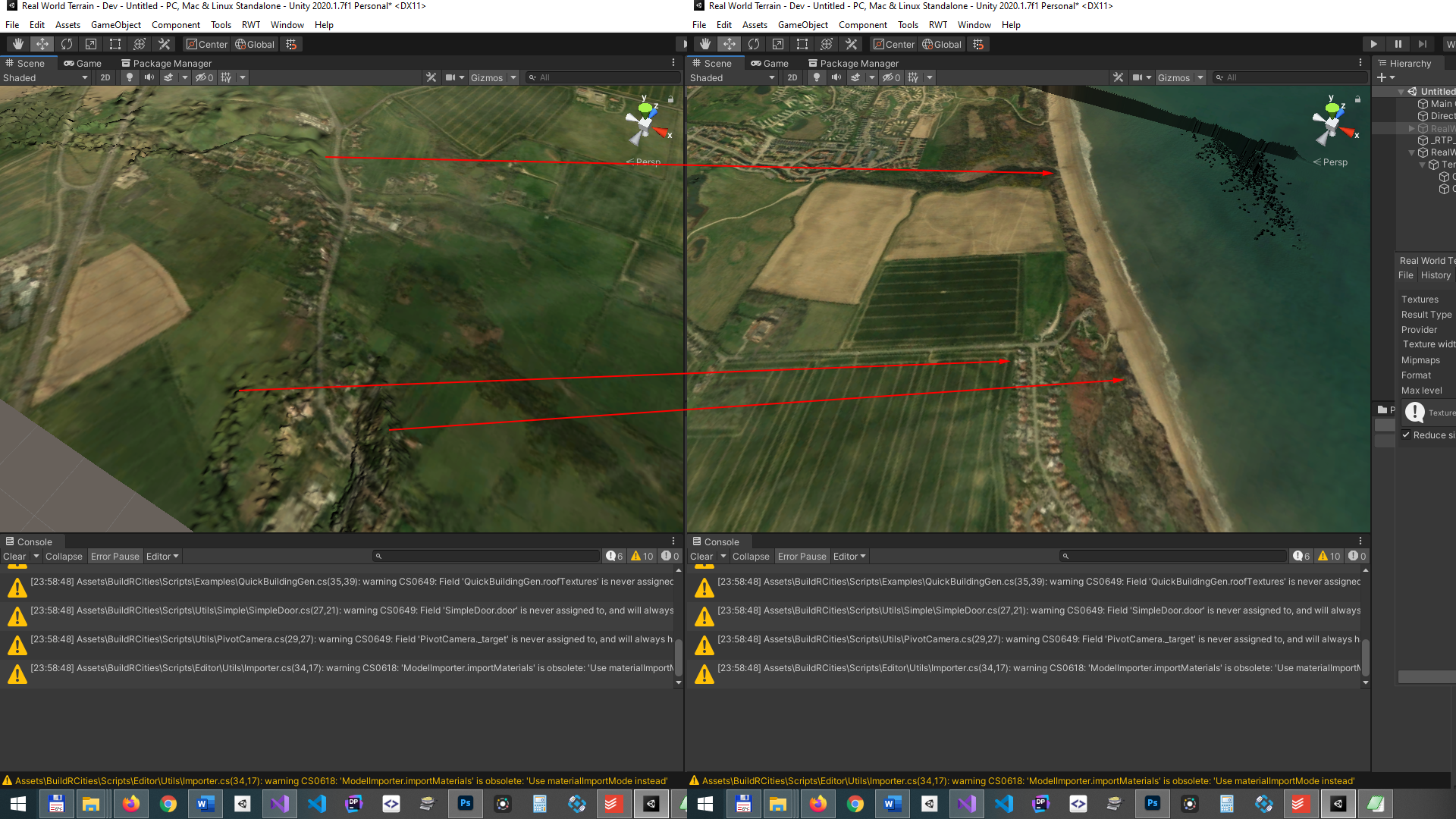The image size is (1456, 819).
Task: Select the Scale tool in right Unity window
Action: 778,44
